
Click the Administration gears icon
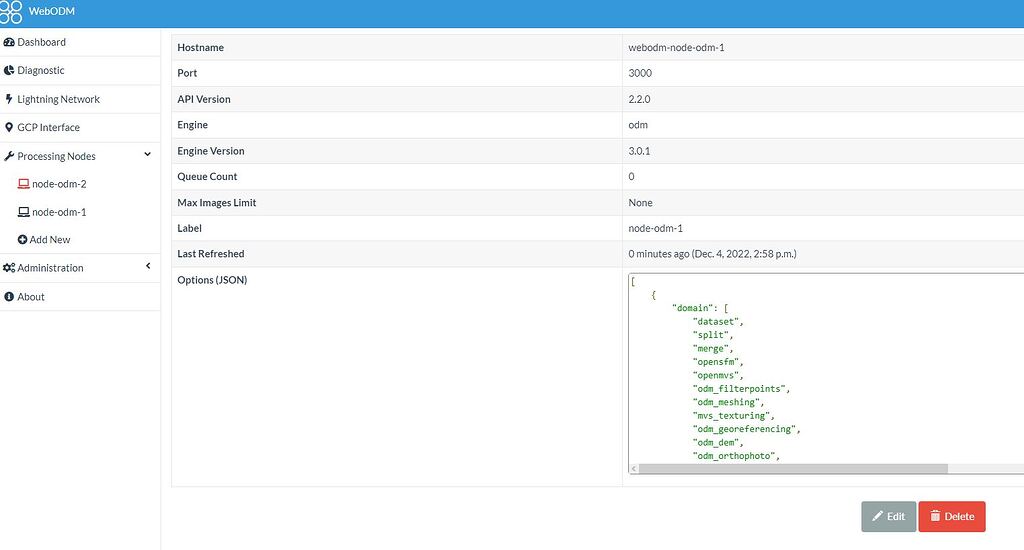click(x=9, y=268)
